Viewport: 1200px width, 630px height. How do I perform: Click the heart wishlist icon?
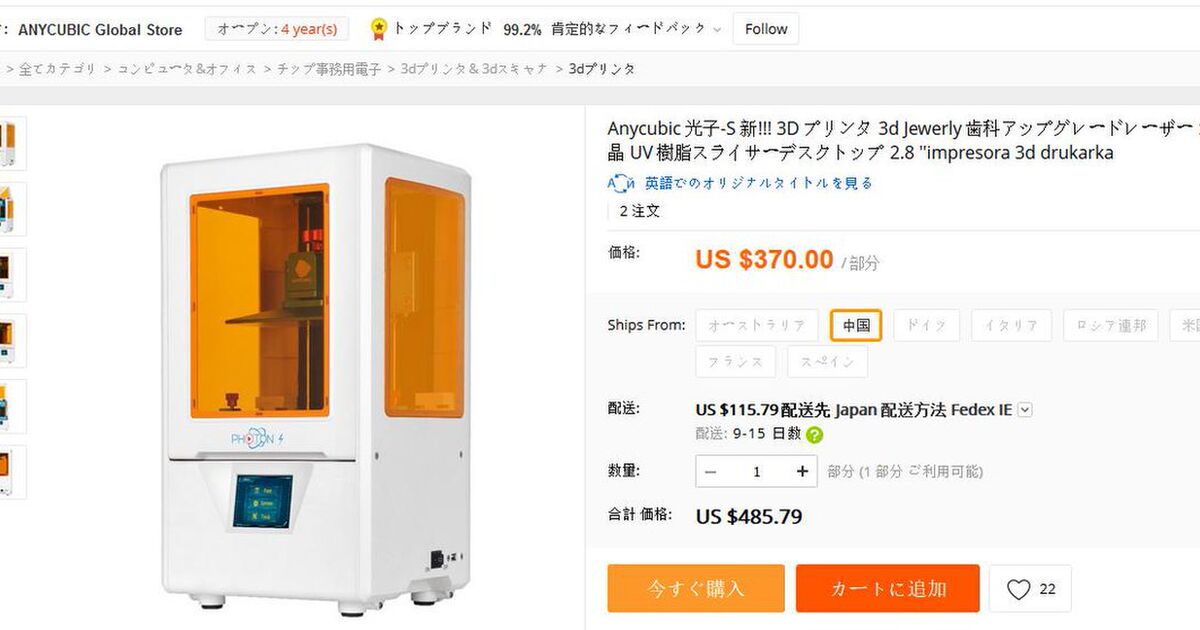[1018, 589]
